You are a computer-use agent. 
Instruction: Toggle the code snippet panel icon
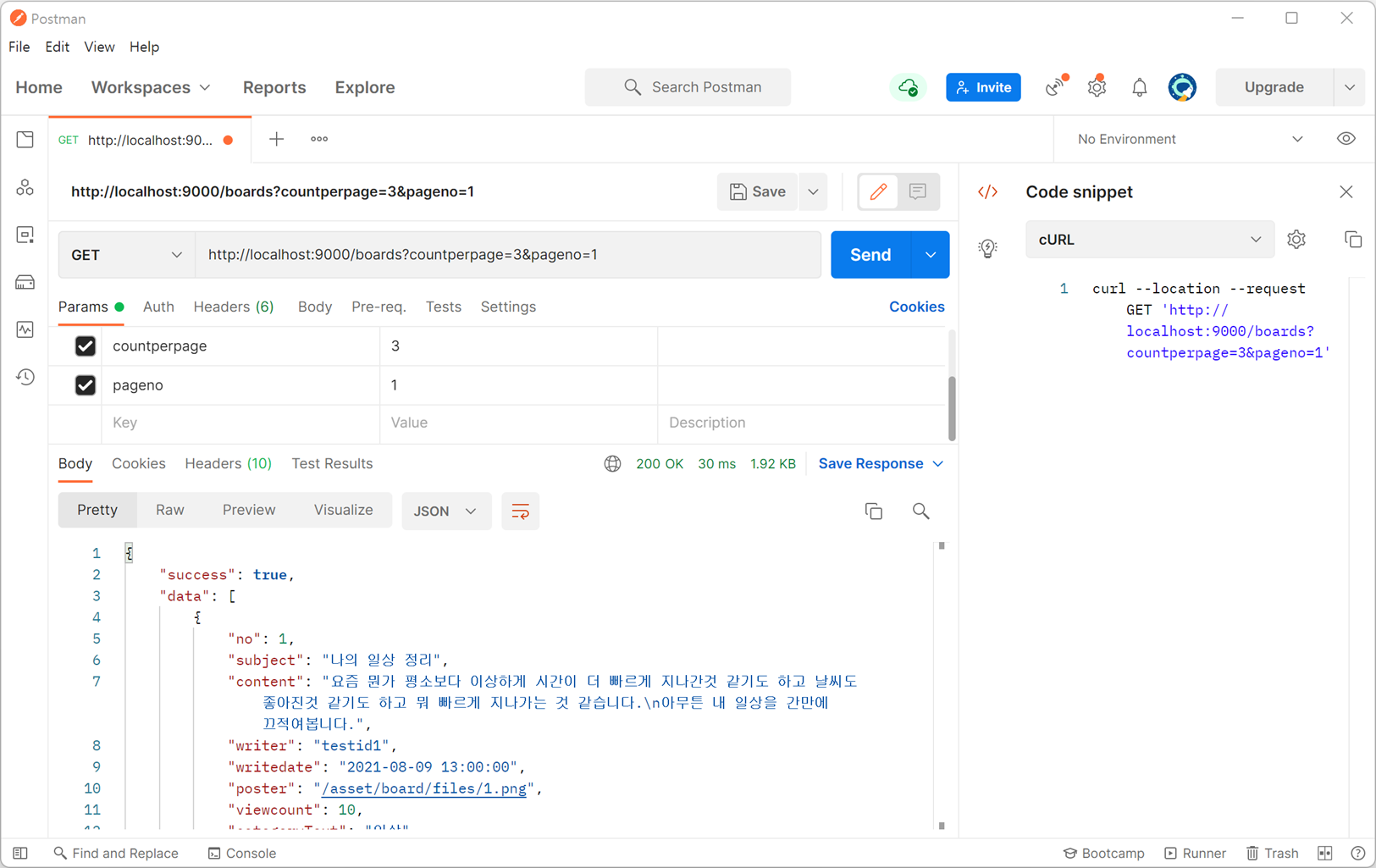pyautogui.click(x=988, y=191)
